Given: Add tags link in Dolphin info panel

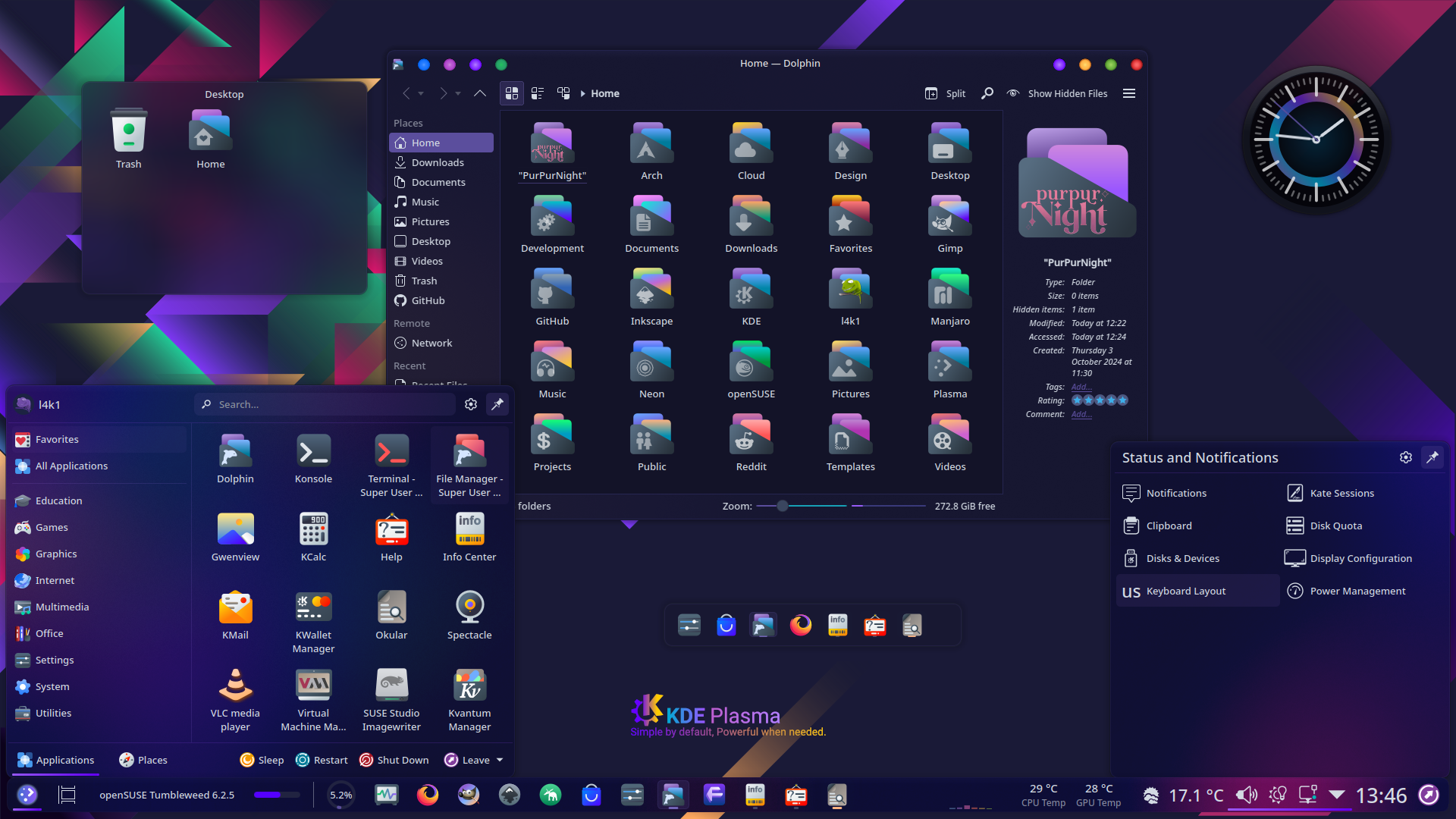Looking at the screenshot, I should pos(1081,387).
